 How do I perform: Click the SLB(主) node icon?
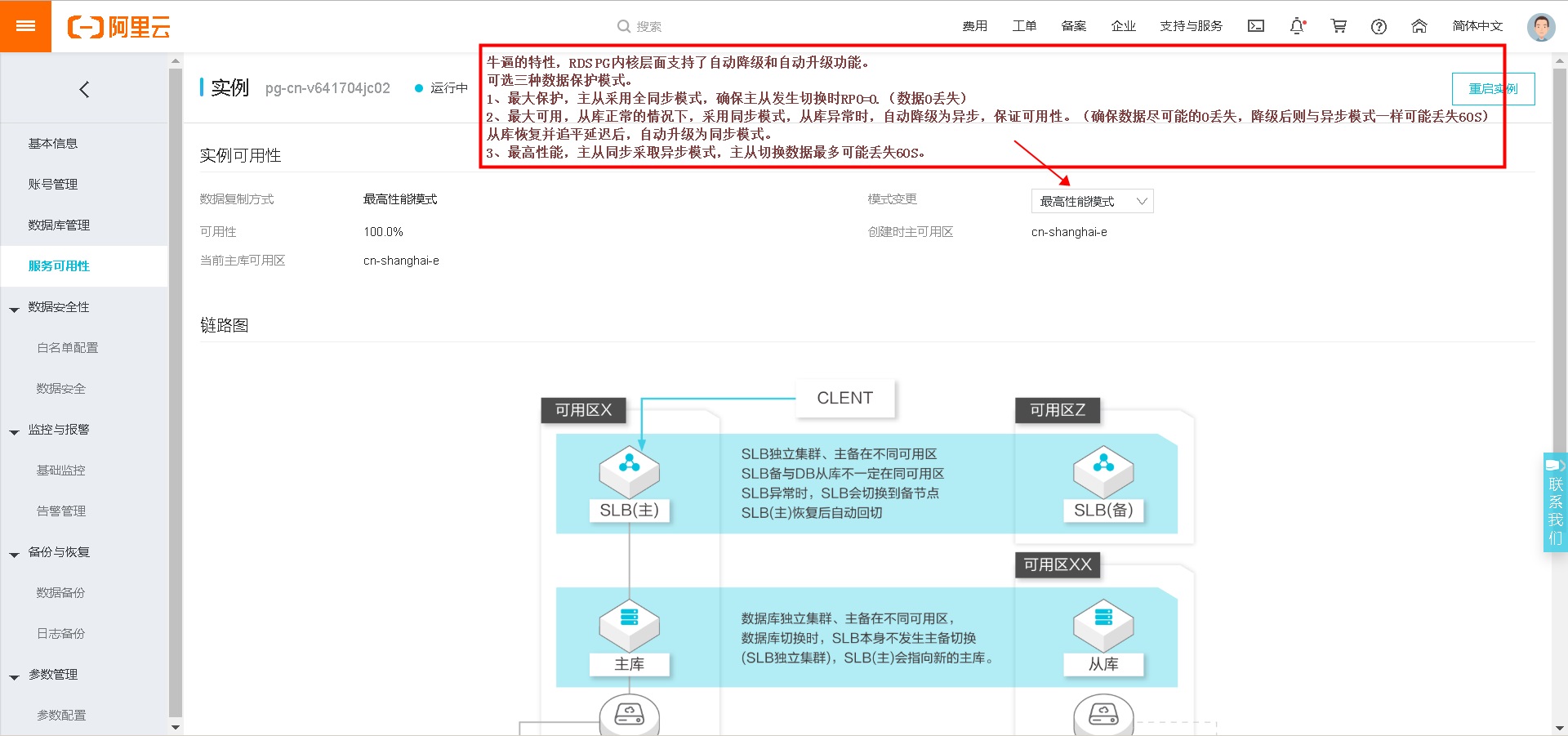click(x=629, y=471)
